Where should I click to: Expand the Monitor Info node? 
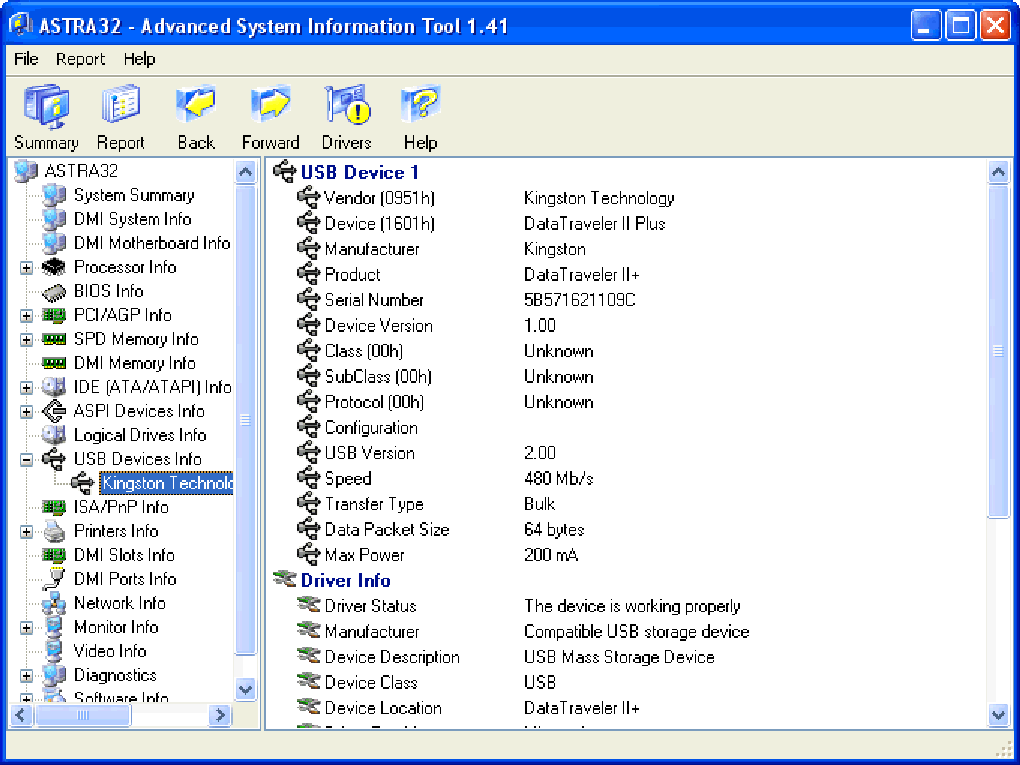pyautogui.click(x=26, y=628)
